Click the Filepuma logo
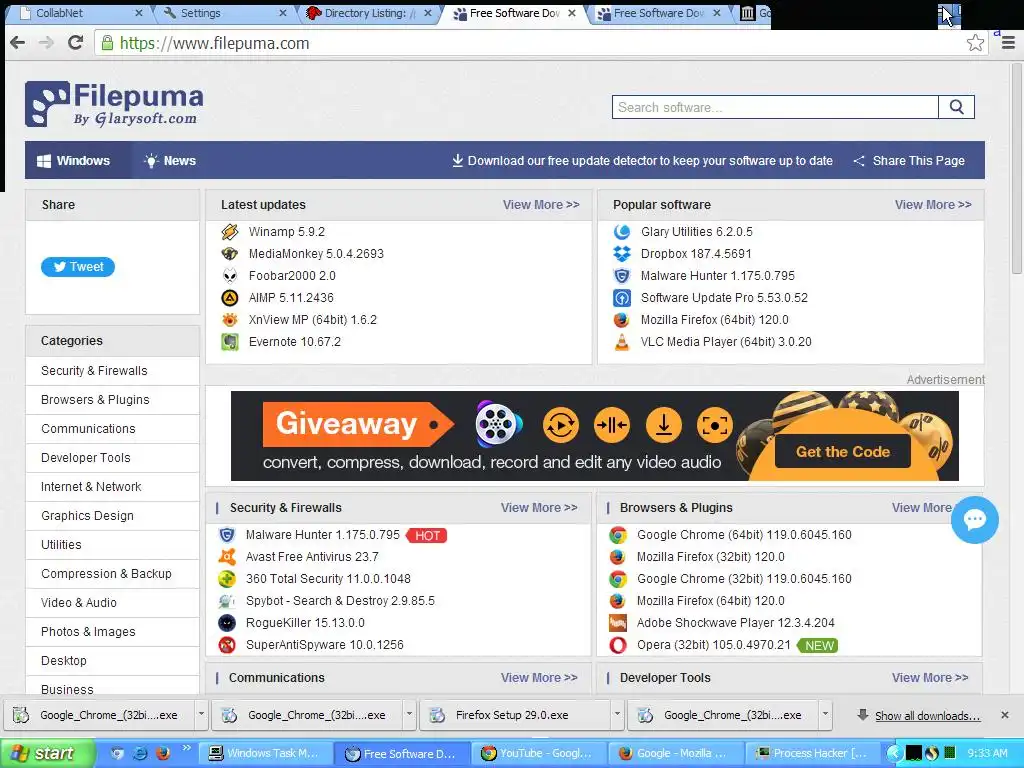 tap(114, 104)
